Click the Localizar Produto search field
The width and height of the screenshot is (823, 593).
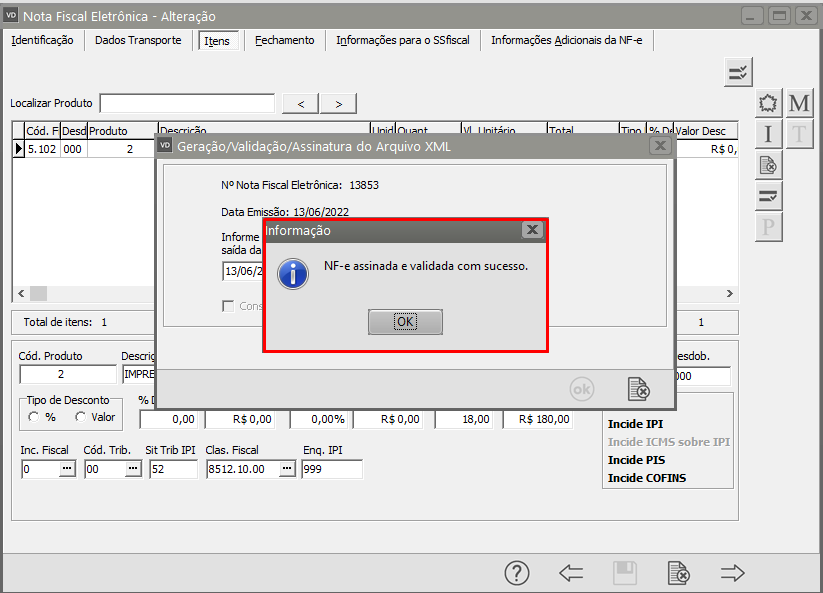[x=187, y=104]
